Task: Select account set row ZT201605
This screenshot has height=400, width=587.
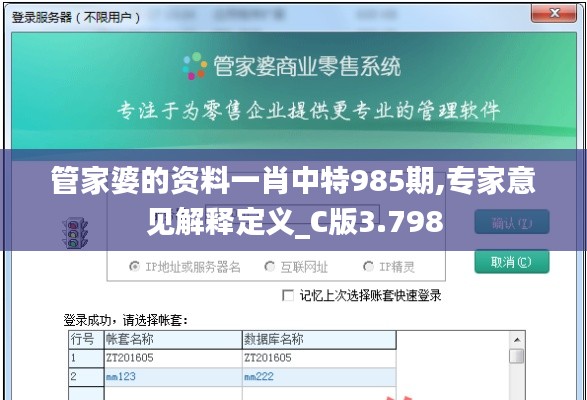Action: (x=232, y=358)
